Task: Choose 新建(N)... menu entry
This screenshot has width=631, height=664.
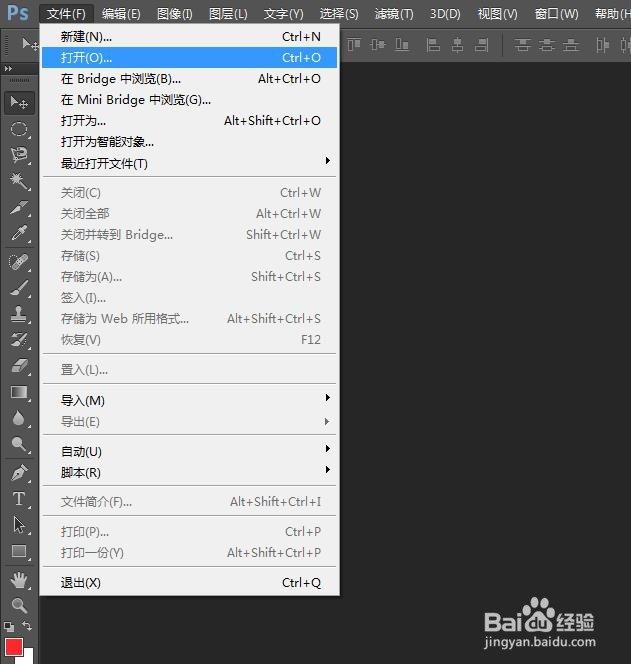Action: (190, 37)
